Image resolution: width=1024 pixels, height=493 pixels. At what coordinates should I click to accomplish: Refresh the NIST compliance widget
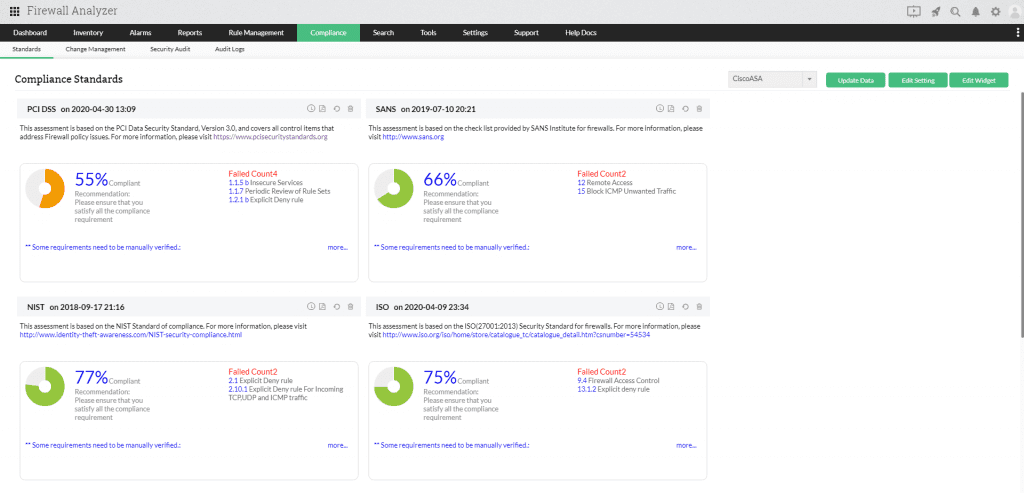tap(337, 306)
